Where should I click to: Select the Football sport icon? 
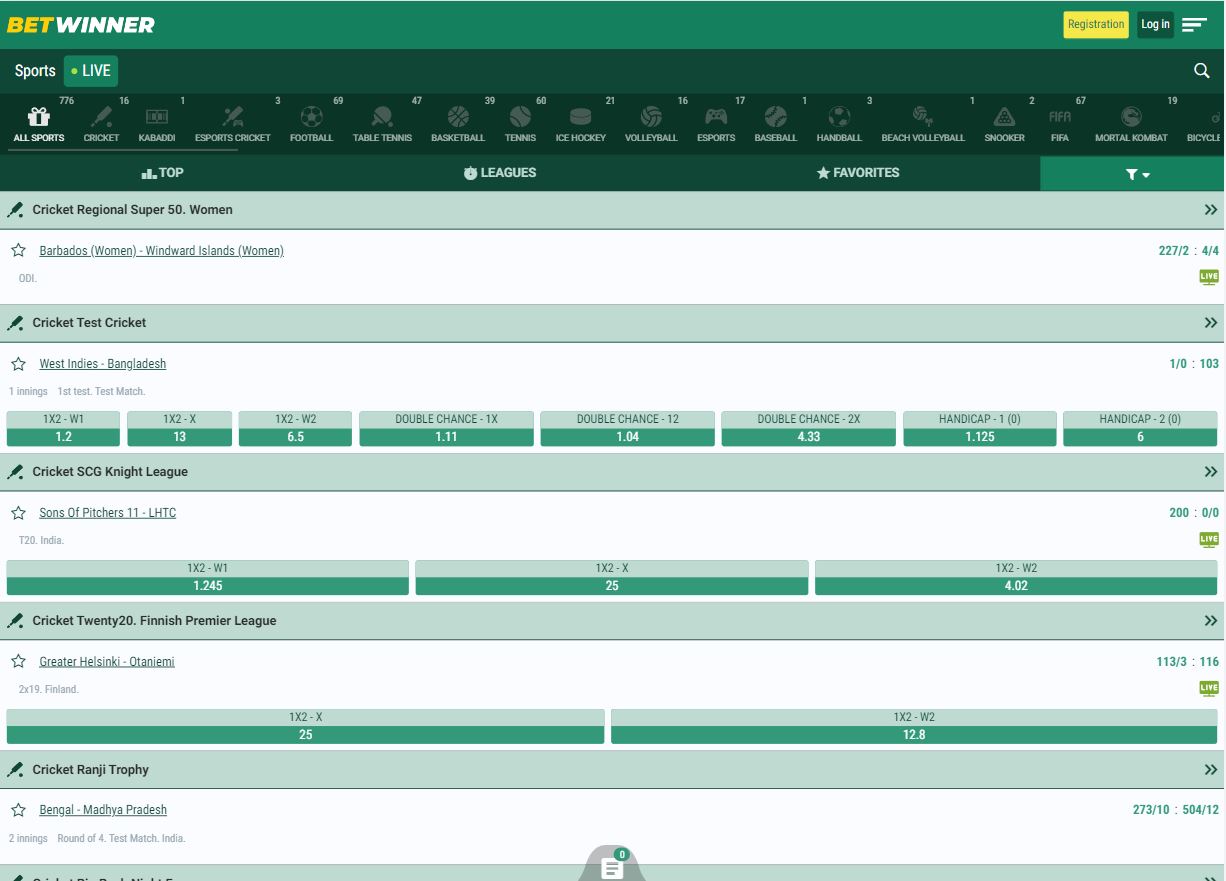[x=311, y=116]
